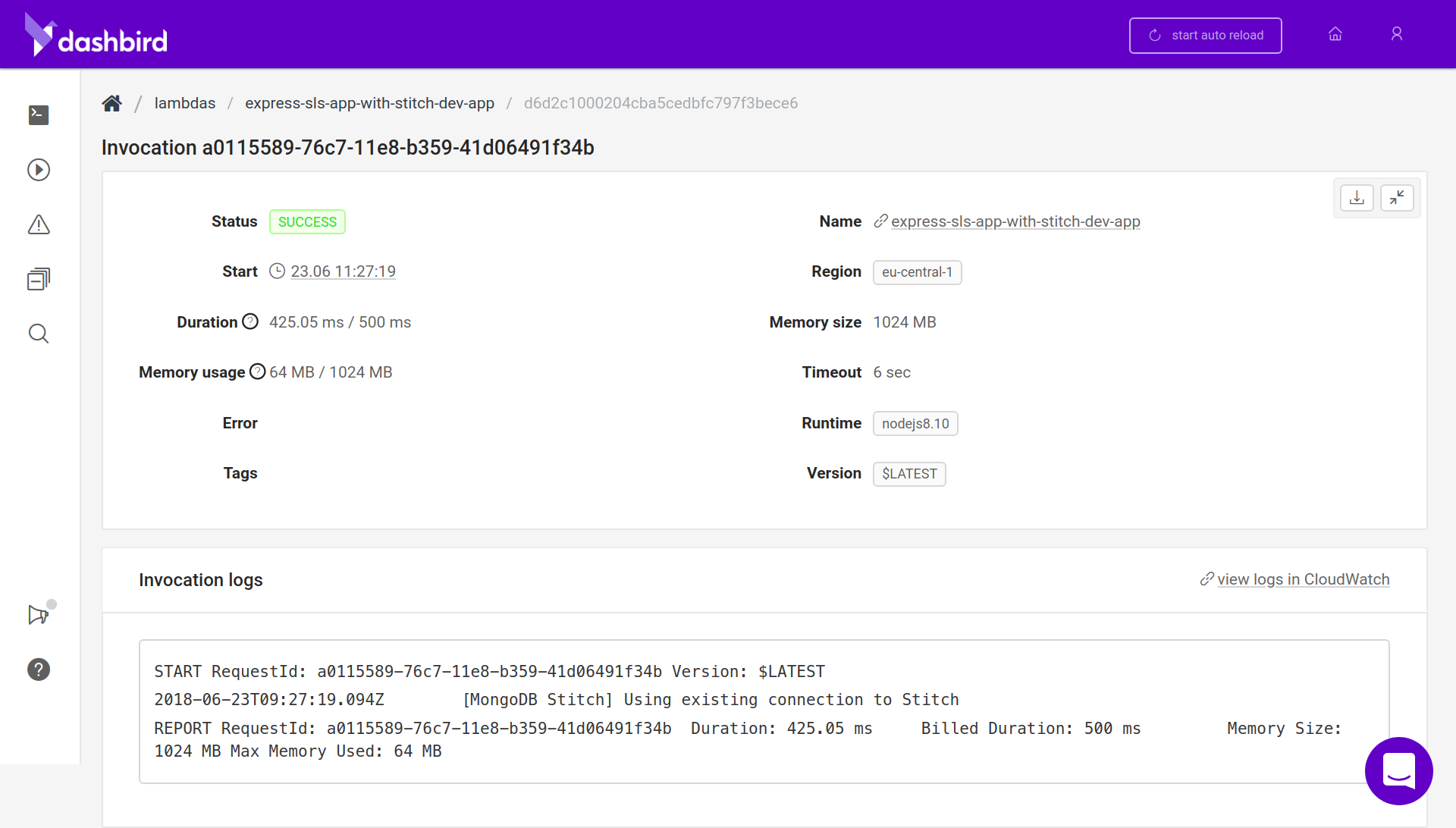Show Memory usage help question icon
Screen dimensions: 1456x828
(258, 372)
